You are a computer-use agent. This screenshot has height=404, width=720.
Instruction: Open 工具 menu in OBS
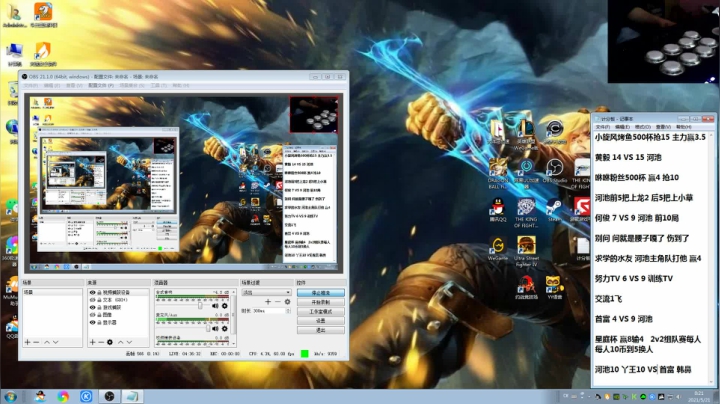click(158, 85)
